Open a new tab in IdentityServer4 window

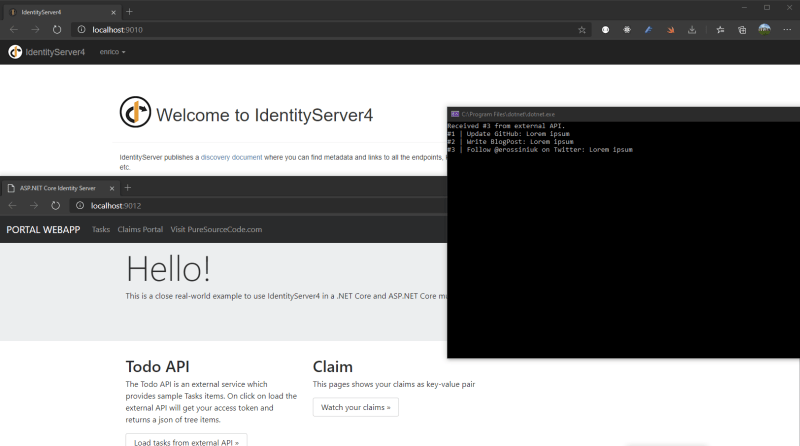click(129, 11)
